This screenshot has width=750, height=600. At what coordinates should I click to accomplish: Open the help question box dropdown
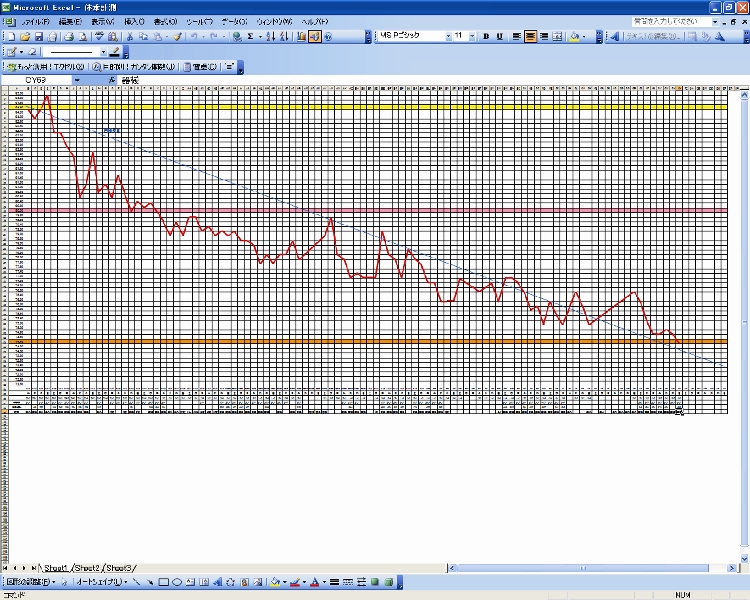coord(715,22)
